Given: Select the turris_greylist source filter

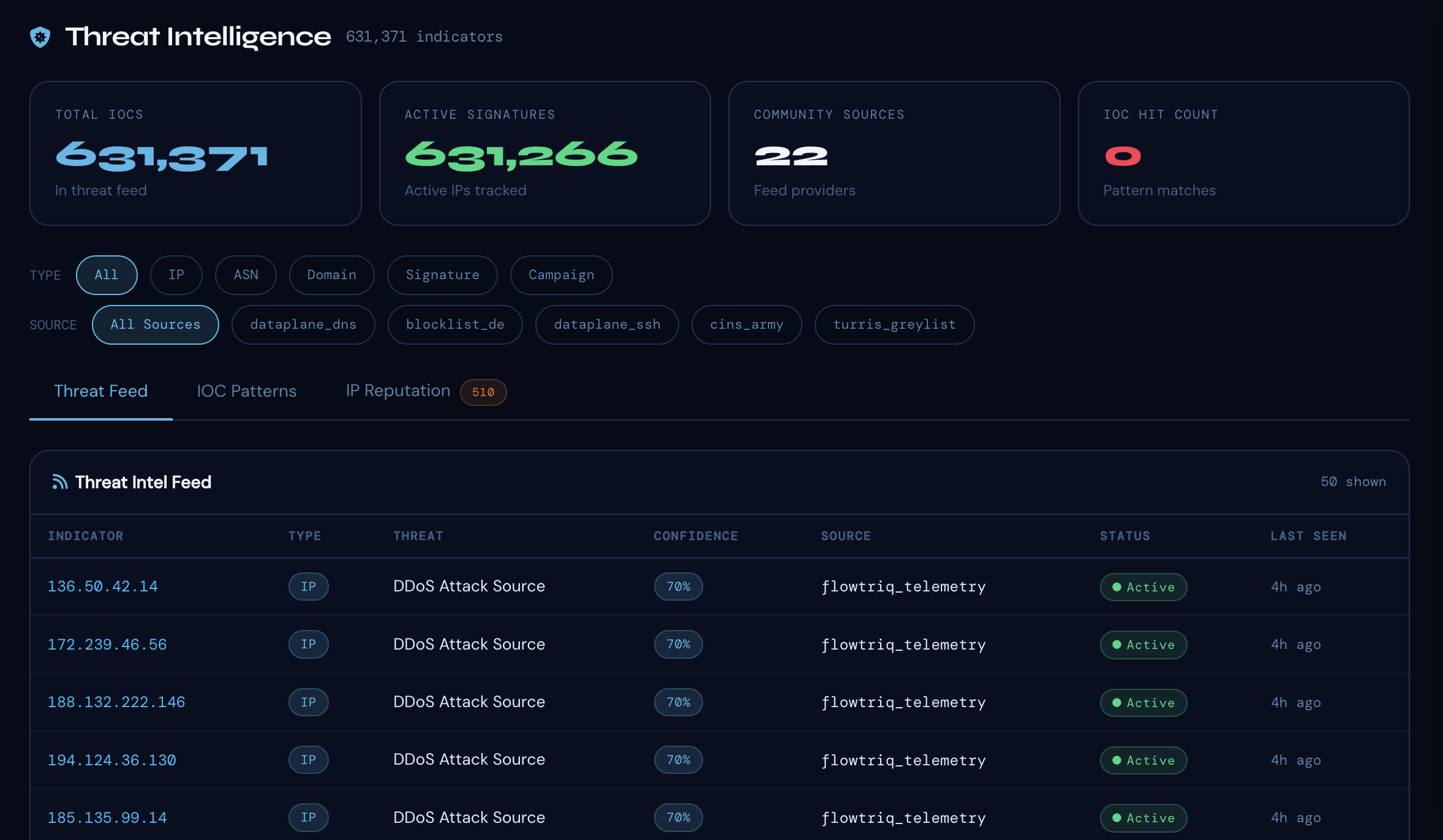Looking at the screenshot, I should coord(894,324).
